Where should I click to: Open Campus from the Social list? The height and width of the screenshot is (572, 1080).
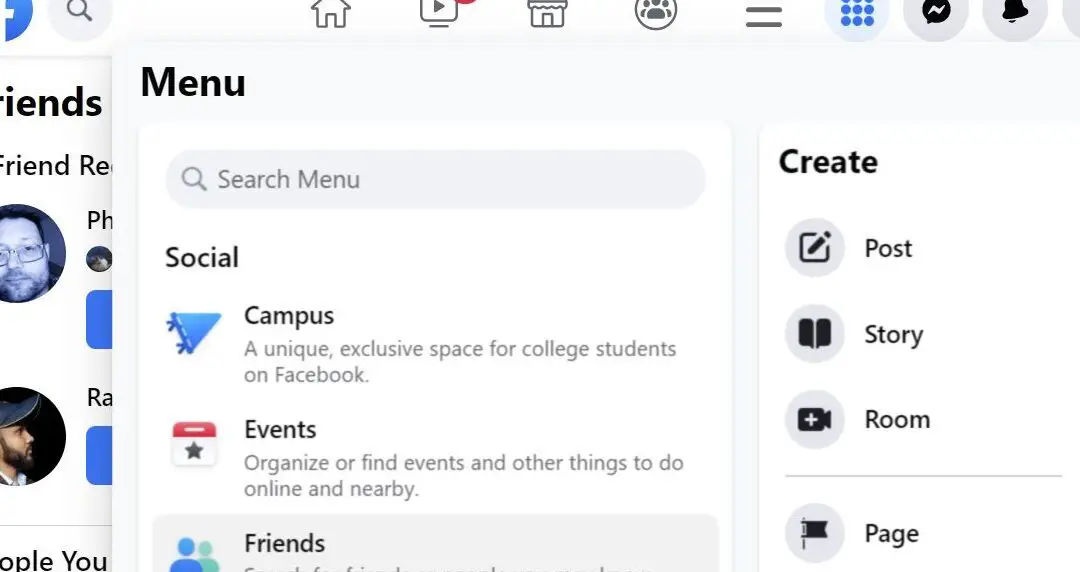[x=435, y=343]
